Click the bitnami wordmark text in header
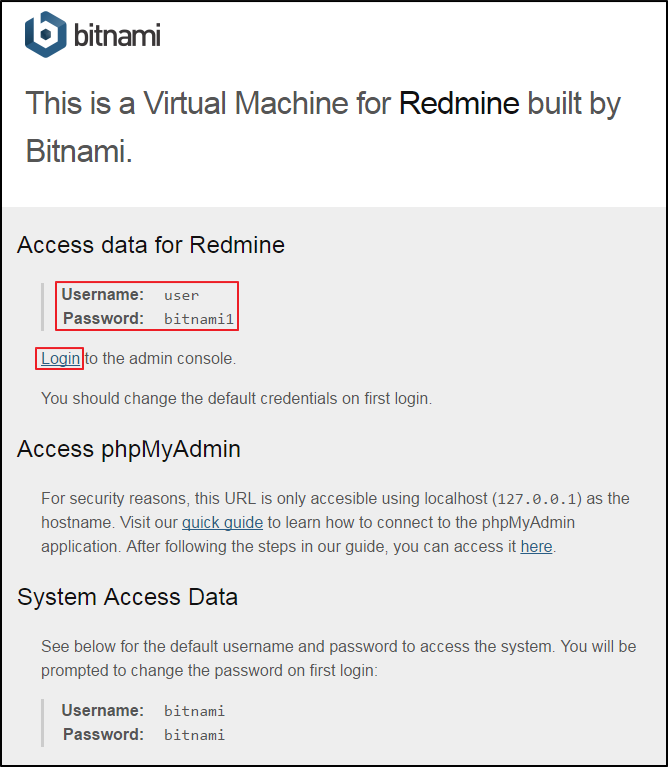The height and width of the screenshot is (767, 668). pos(117,35)
